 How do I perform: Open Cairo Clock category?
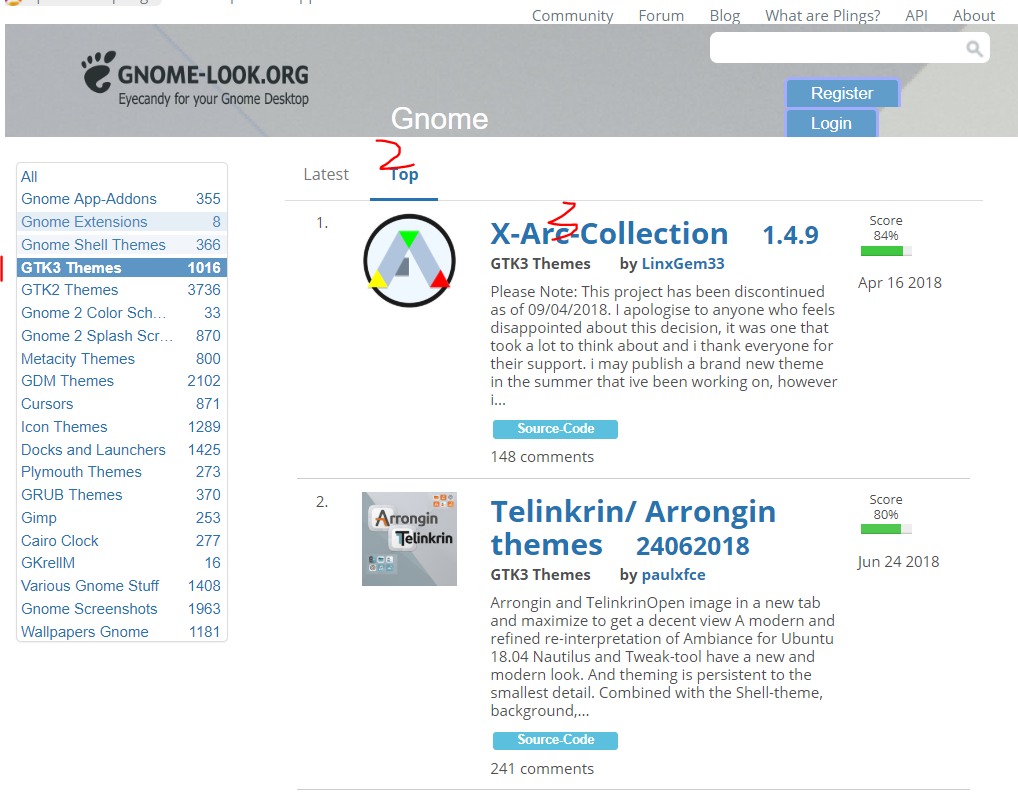click(x=121, y=541)
